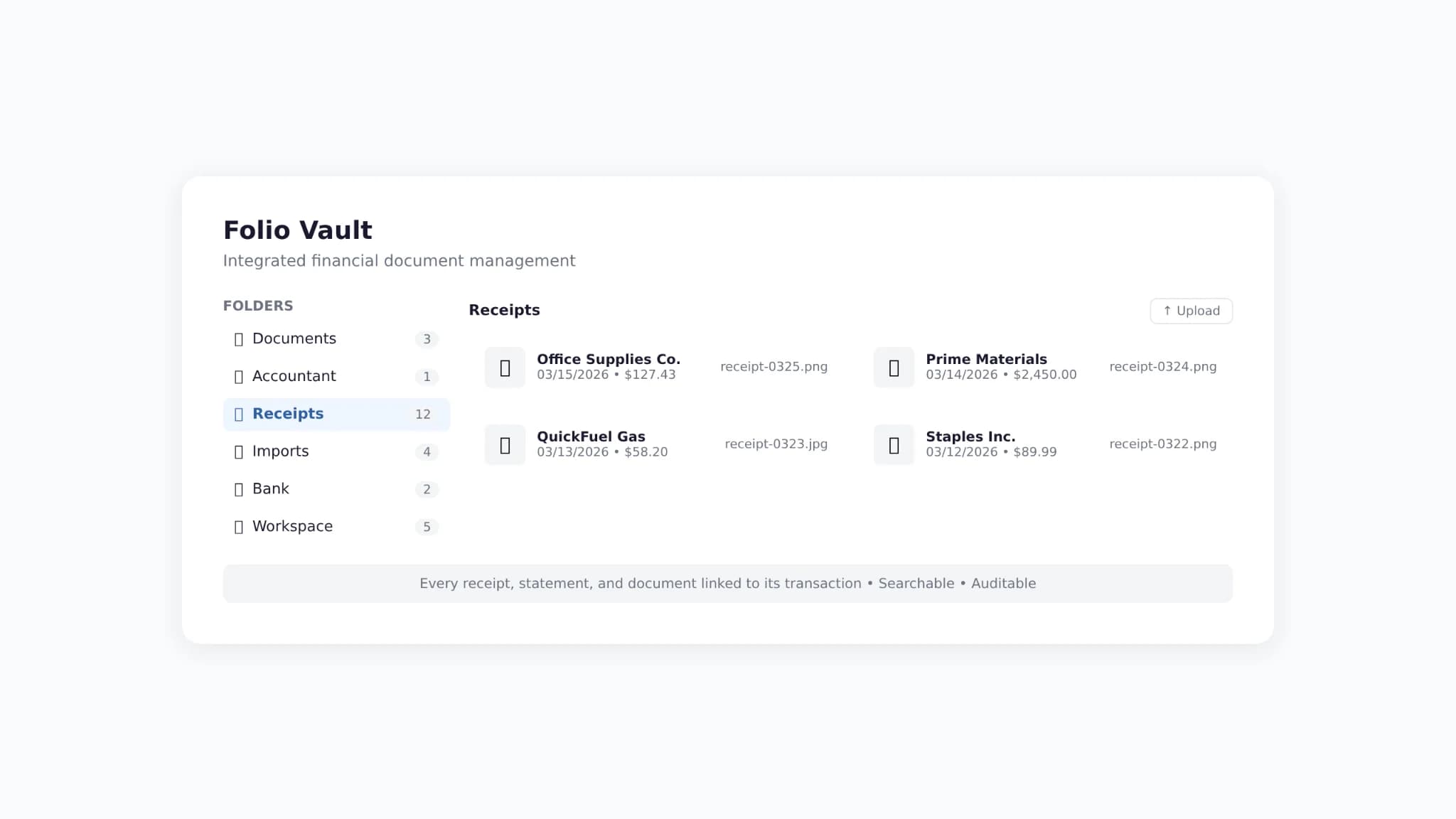Click the Office Supplies Co. receipt icon
The height and width of the screenshot is (819, 1456).
tap(505, 368)
